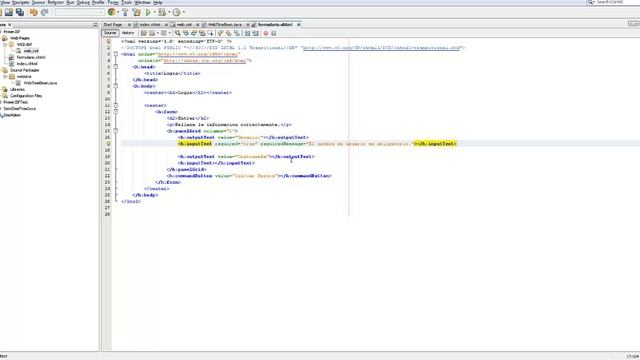Toggle Highlight Search editor icon
Viewport: 640px width, 360px height.
[x=202, y=33]
